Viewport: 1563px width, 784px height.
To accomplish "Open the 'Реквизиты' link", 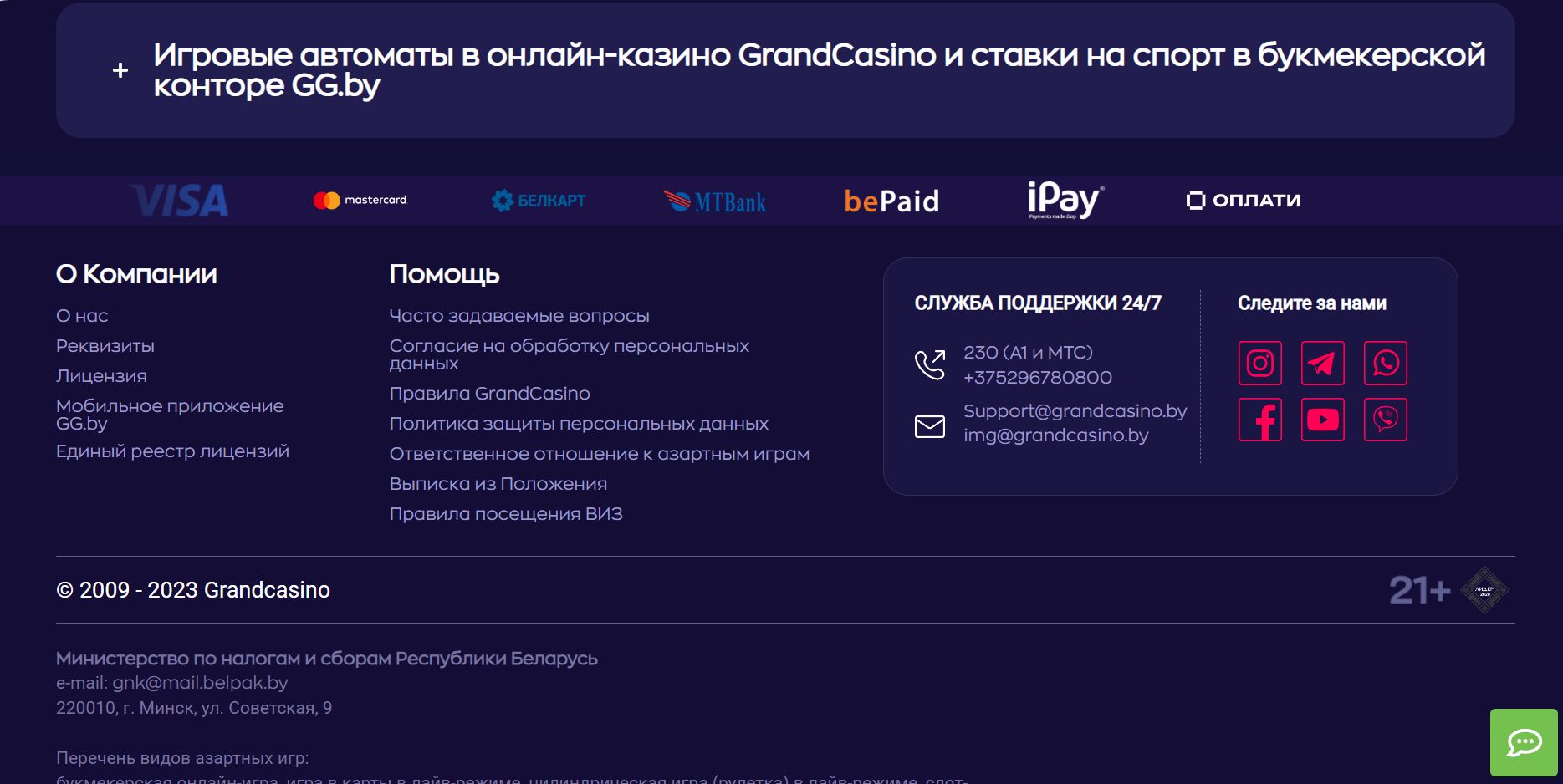I will (105, 346).
